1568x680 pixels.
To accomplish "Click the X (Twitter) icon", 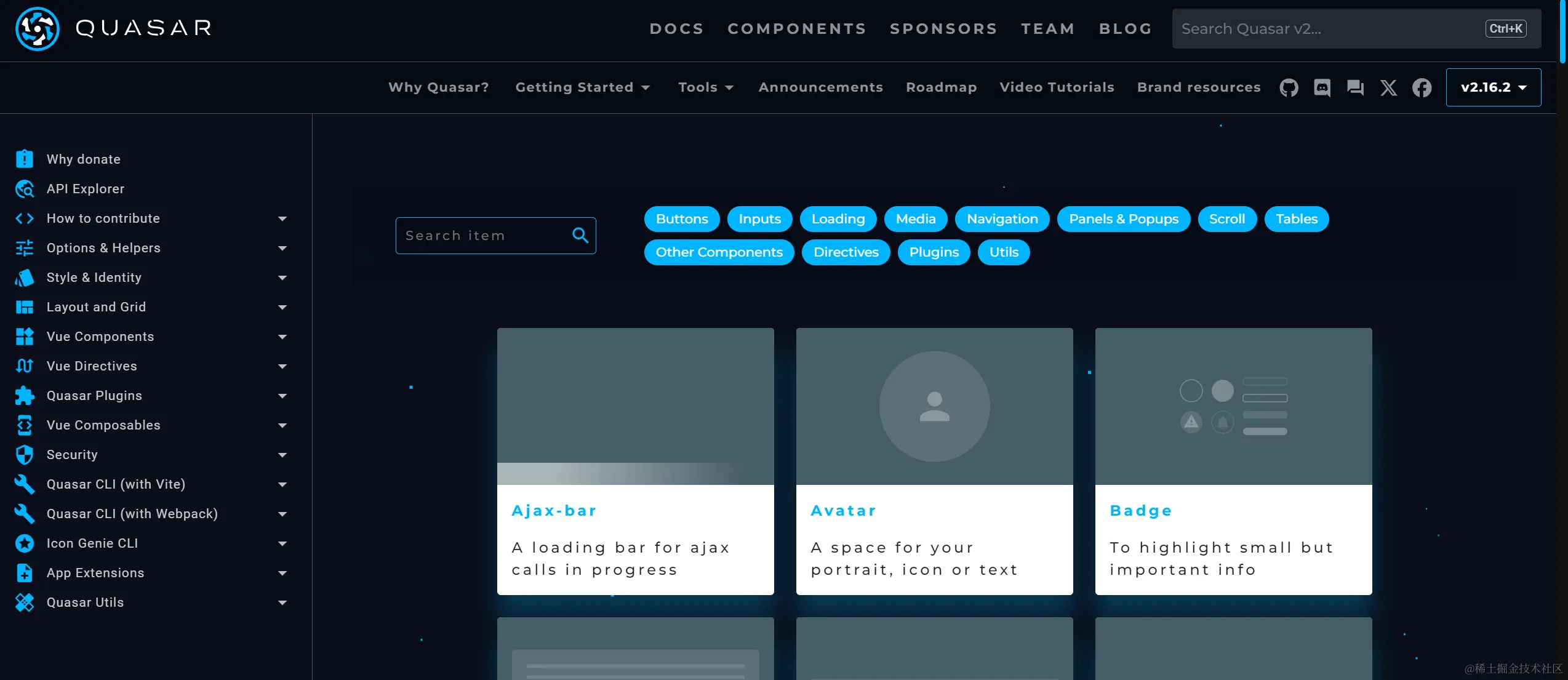I will (x=1388, y=87).
